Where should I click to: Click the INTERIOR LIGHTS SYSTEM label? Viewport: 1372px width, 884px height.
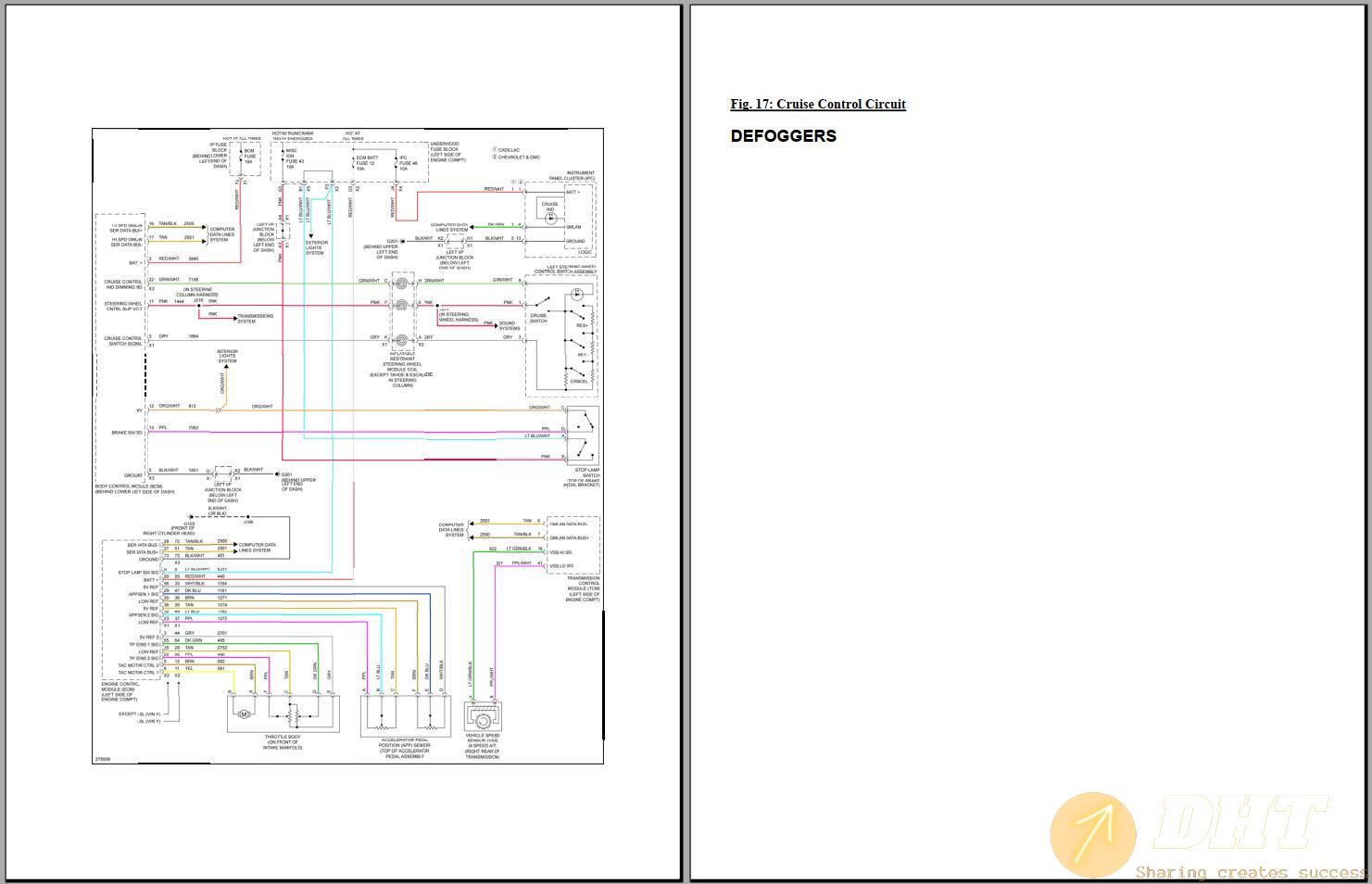click(x=227, y=356)
